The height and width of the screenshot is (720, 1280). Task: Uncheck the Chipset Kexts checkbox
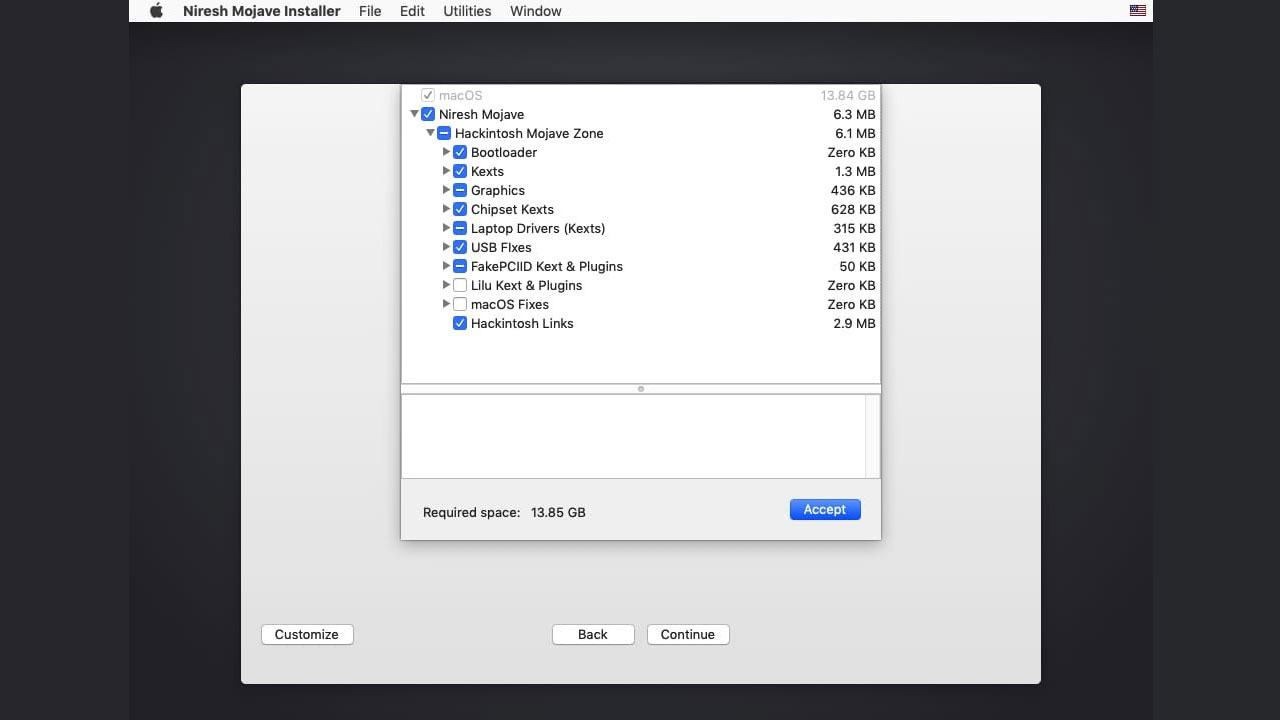point(460,209)
